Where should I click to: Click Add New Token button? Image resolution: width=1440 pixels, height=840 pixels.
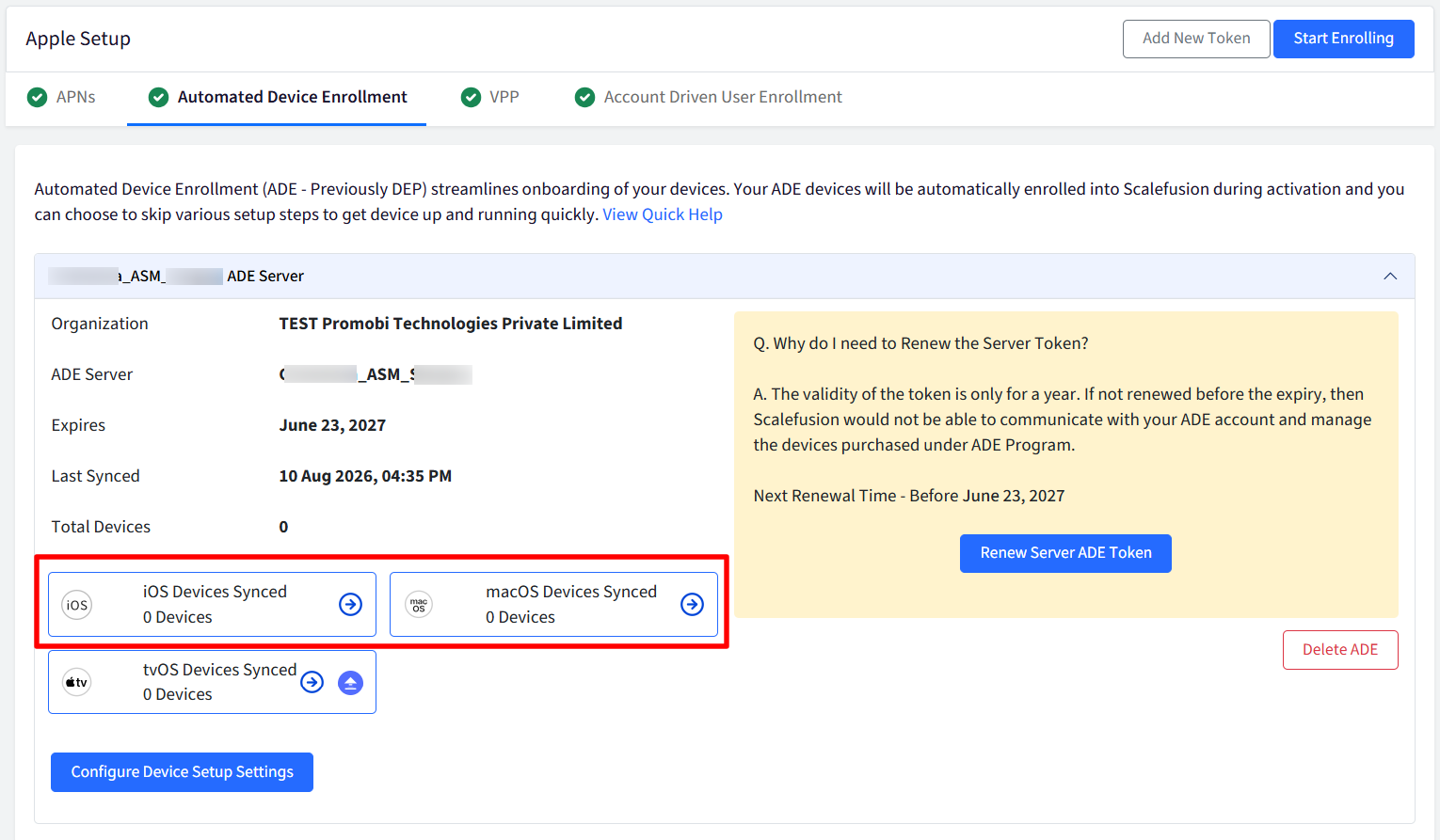(1196, 39)
